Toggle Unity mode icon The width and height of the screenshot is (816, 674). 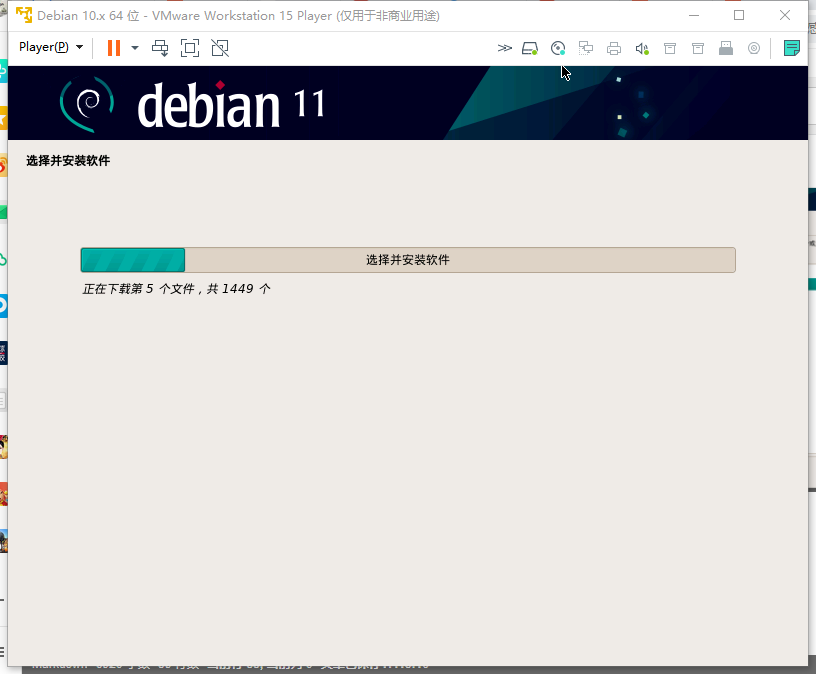tap(220, 48)
